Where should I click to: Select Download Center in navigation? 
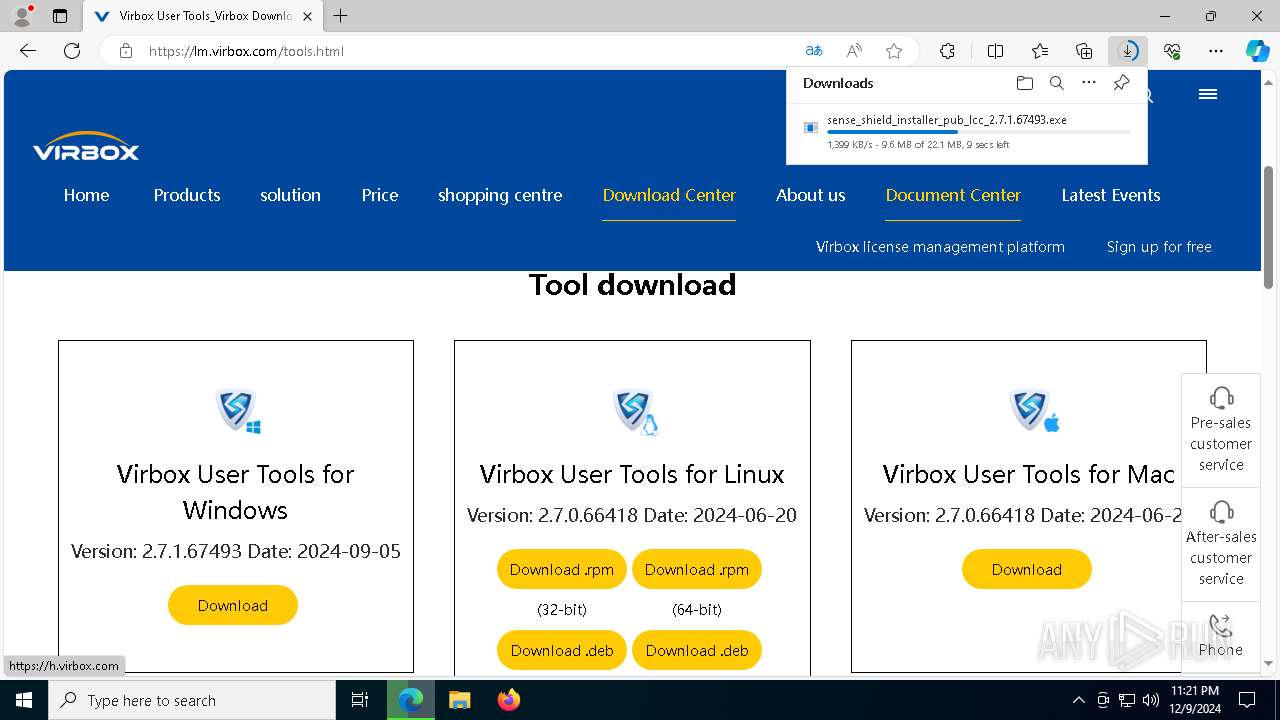click(669, 195)
